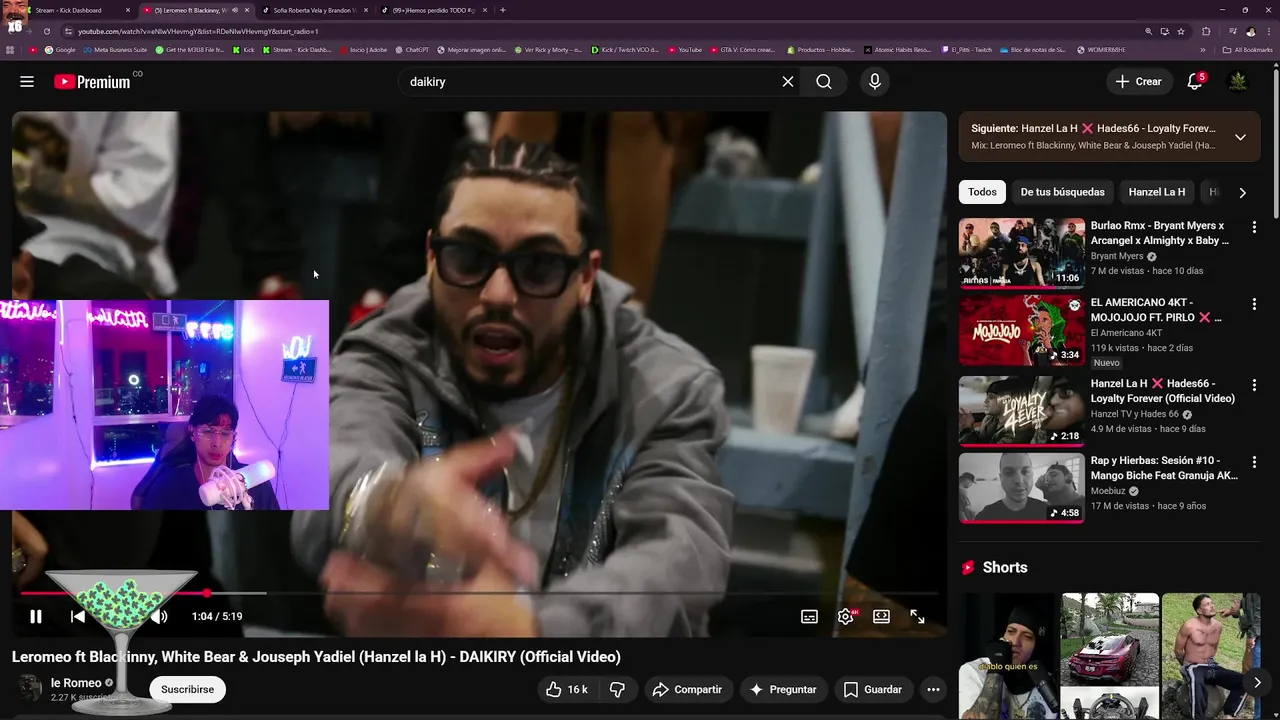Clear the search box with the X

tap(788, 82)
